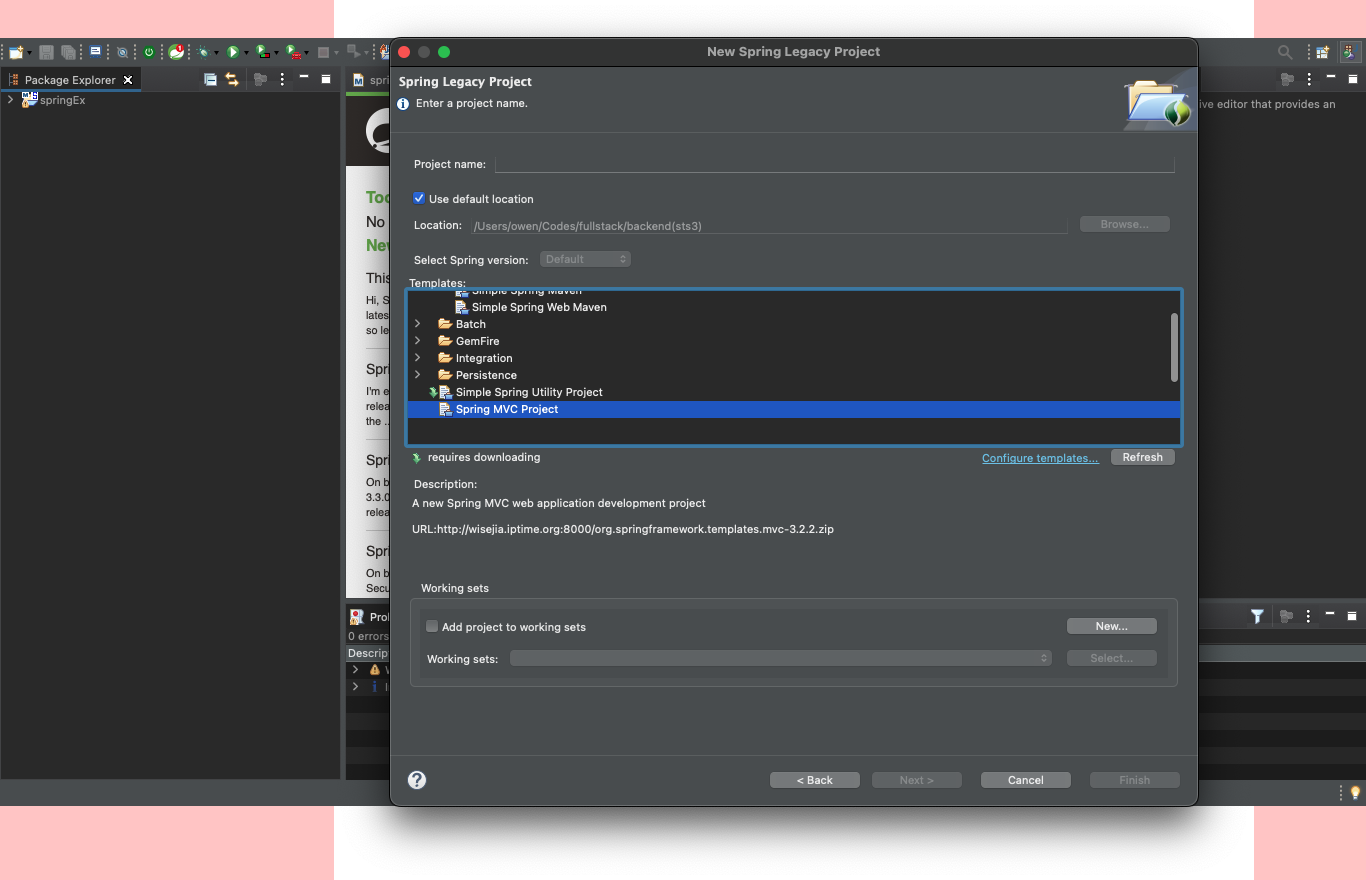The width and height of the screenshot is (1366, 880).
Task: Select the Problems tab in bottom panel
Action: pyautogui.click(x=370, y=617)
